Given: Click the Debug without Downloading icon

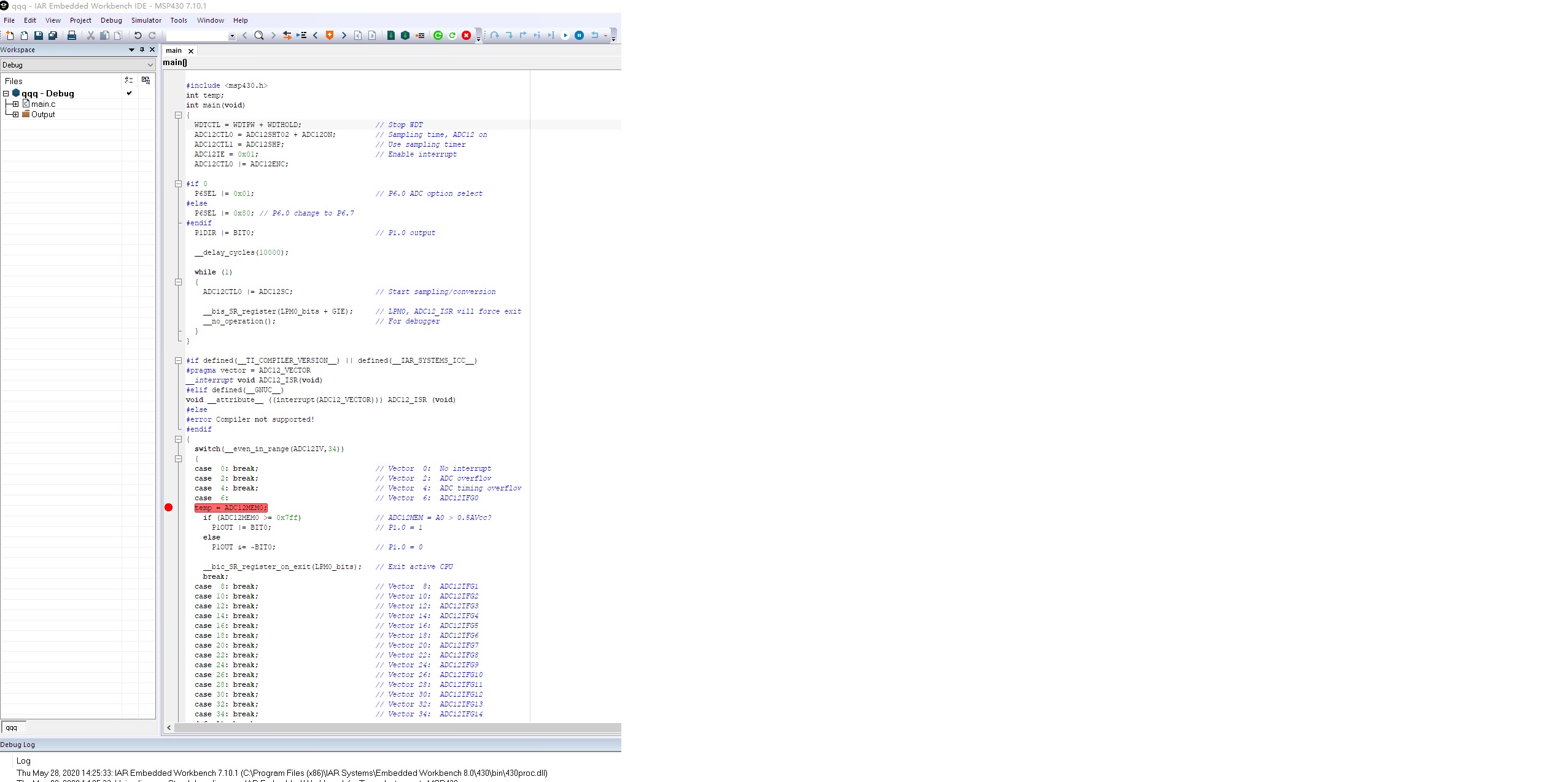Looking at the screenshot, I should [x=452, y=36].
